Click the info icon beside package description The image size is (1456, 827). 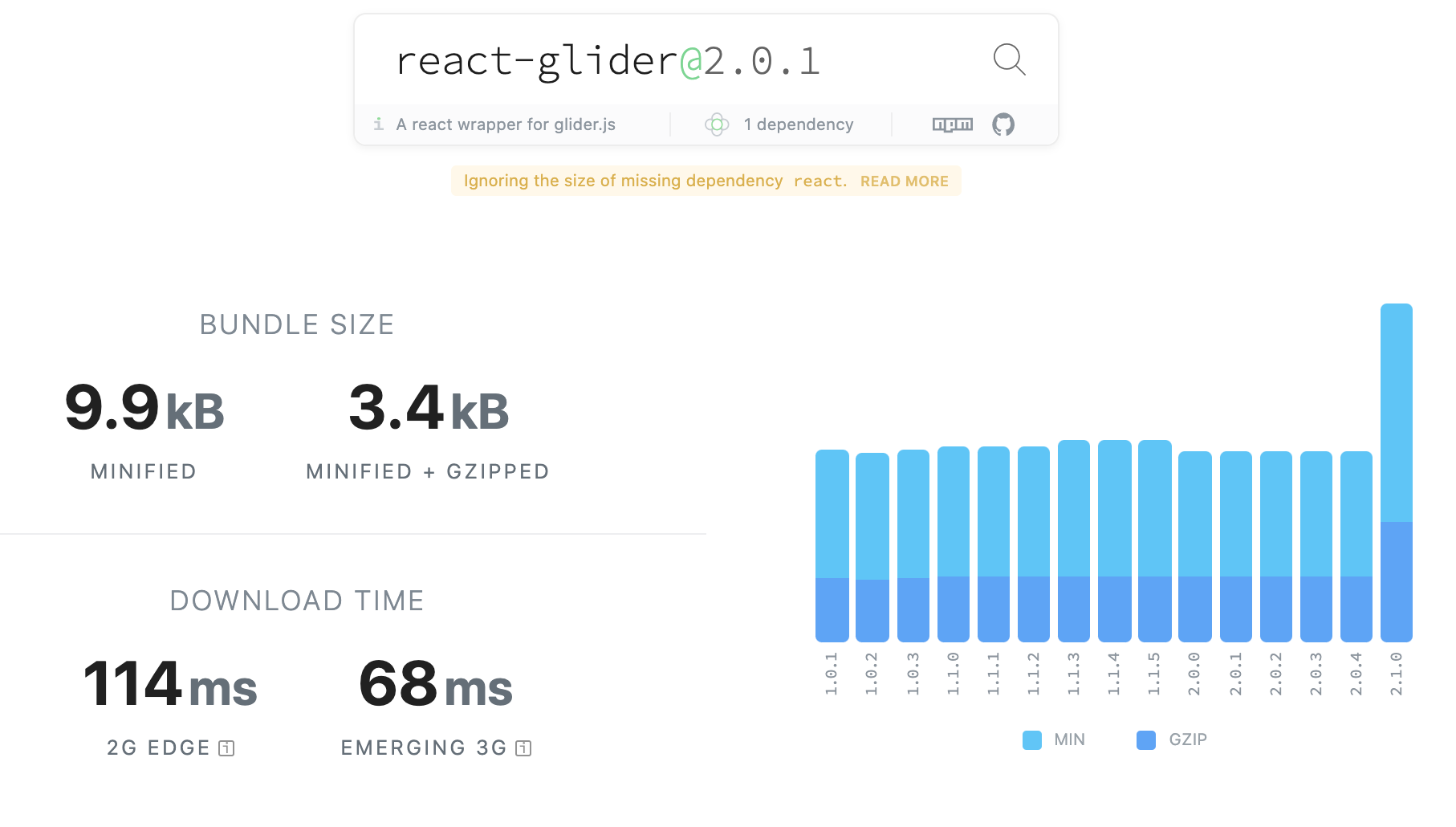click(x=379, y=124)
